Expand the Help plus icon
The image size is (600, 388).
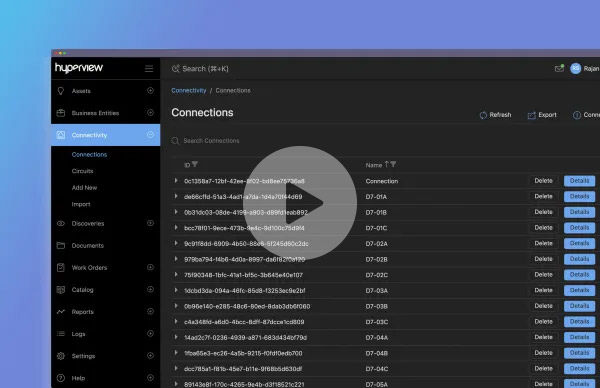[150, 378]
